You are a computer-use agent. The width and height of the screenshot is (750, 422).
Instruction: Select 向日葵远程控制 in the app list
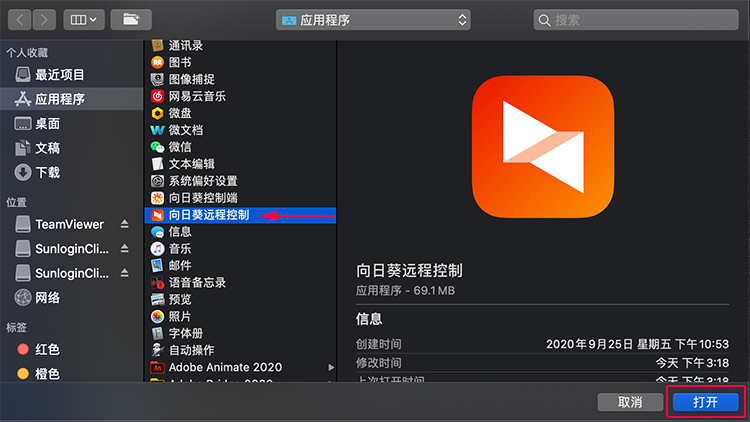pyautogui.click(x=208, y=214)
